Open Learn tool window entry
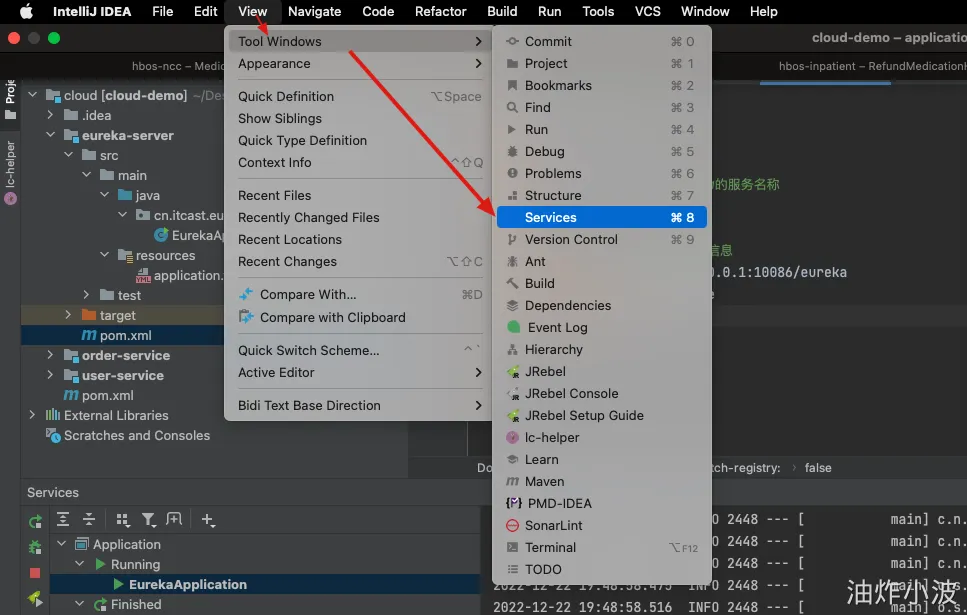This screenshot has height=615, width=967. click(x=601, y=460)
